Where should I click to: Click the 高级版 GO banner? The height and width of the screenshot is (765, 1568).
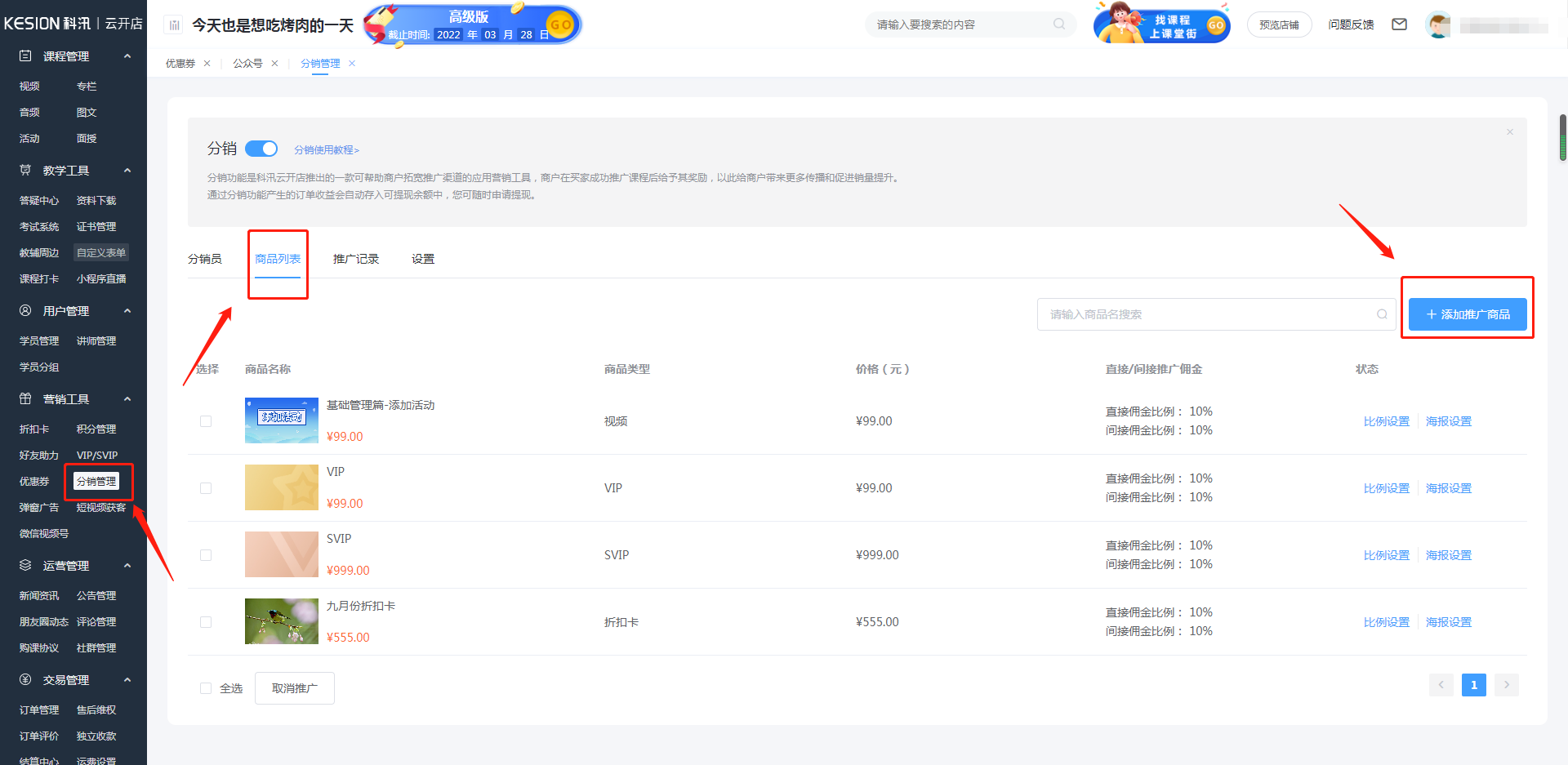tap(472, 24)
